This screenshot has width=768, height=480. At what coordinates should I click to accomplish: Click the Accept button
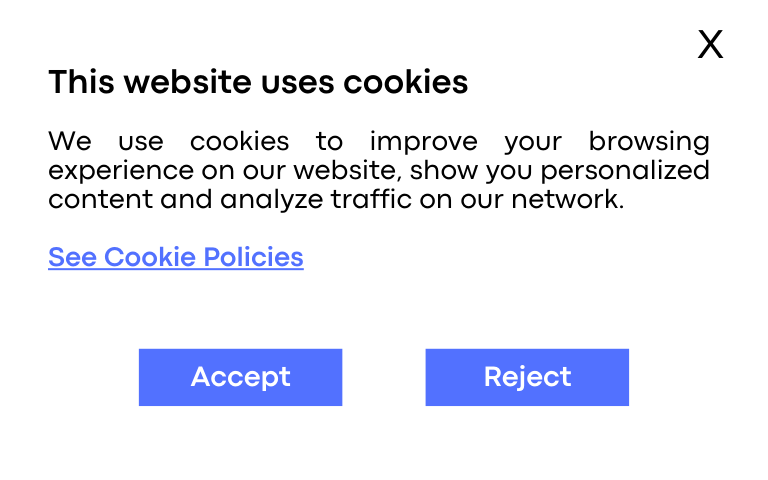(240, 377)
